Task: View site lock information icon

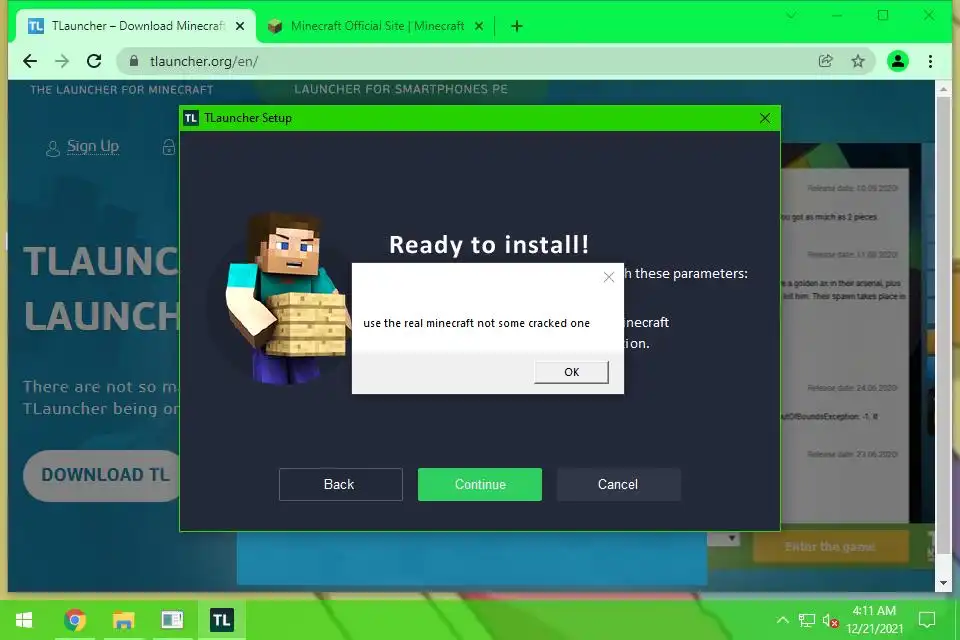Action: (134, 61)
